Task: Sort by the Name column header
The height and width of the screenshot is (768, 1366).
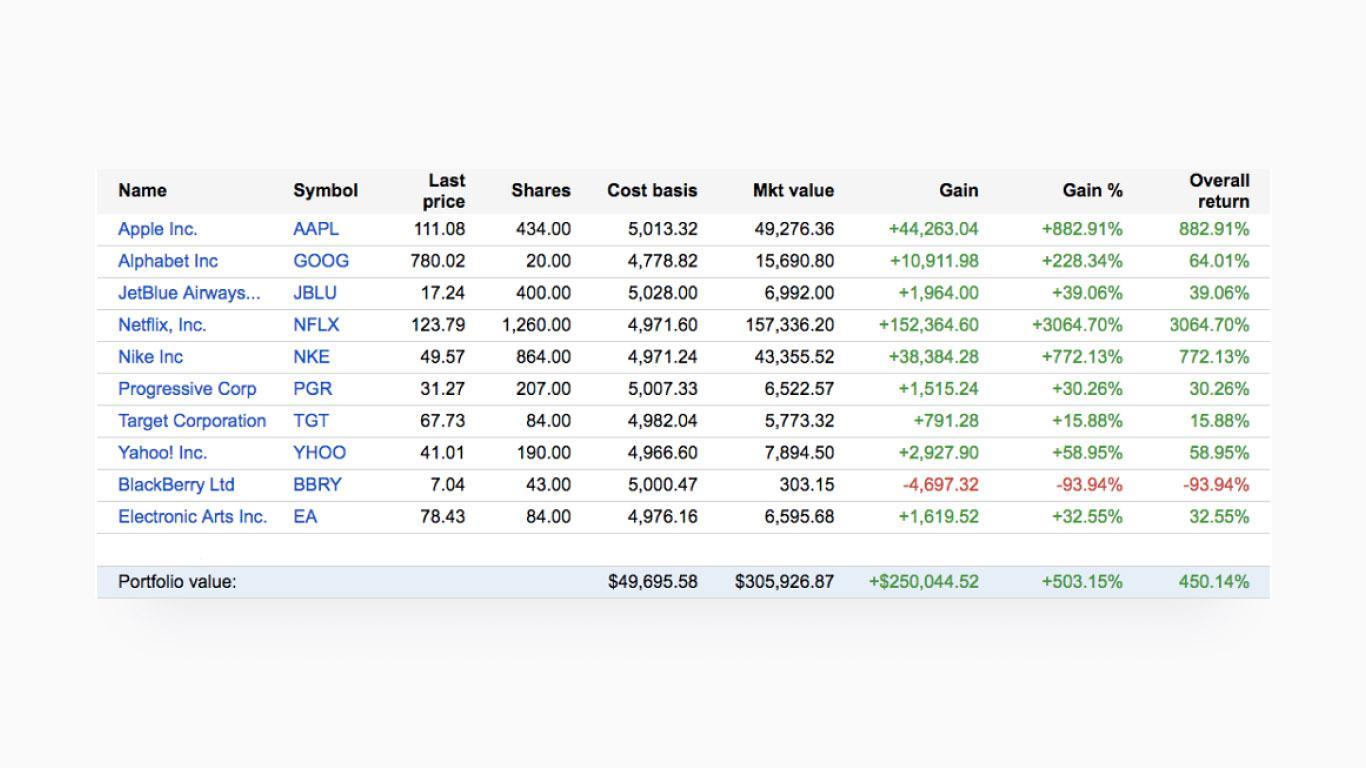Action: 143,191
